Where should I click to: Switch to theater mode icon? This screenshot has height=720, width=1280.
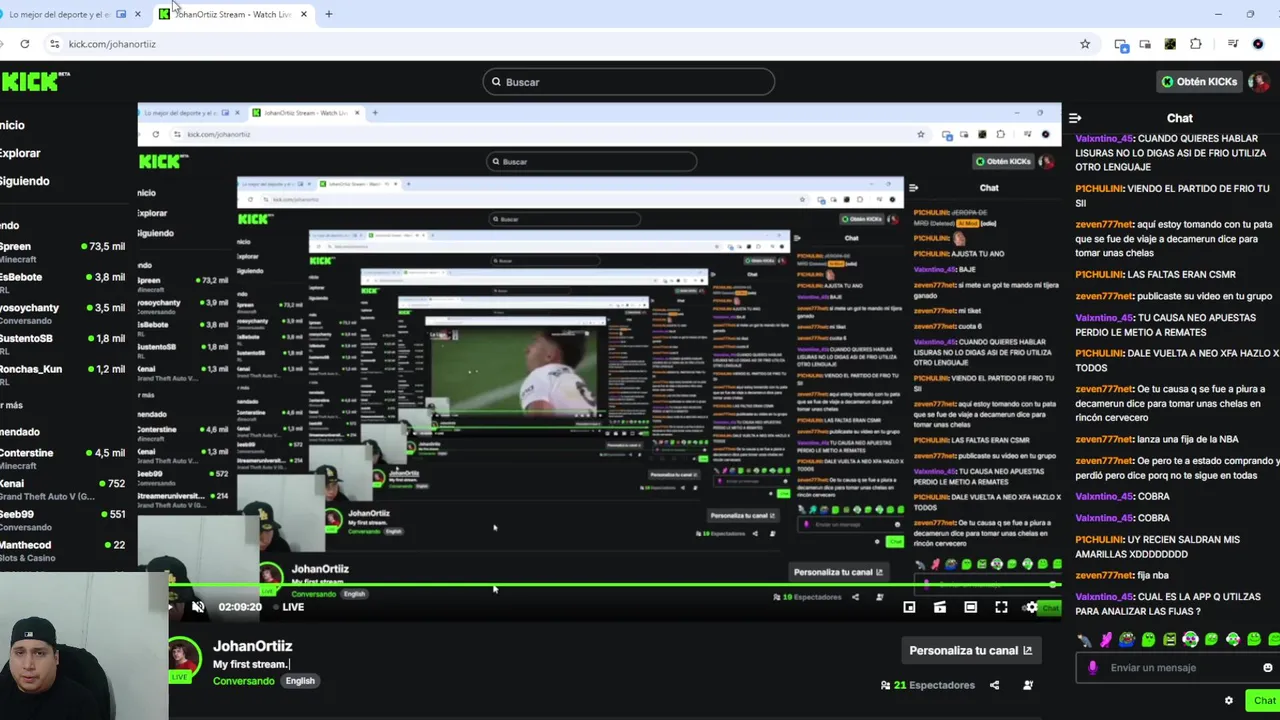click(x=970, y=607)
